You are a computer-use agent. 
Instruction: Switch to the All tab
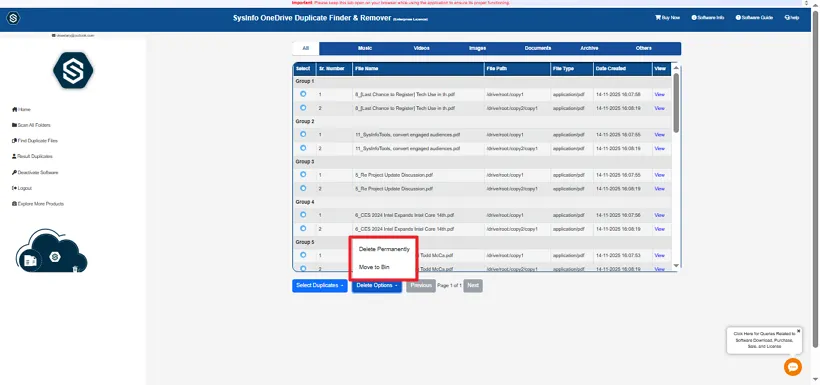click(306, 49)
